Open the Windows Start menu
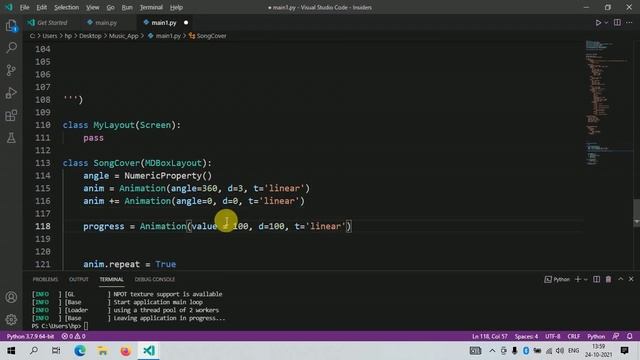 coord(11,351)
